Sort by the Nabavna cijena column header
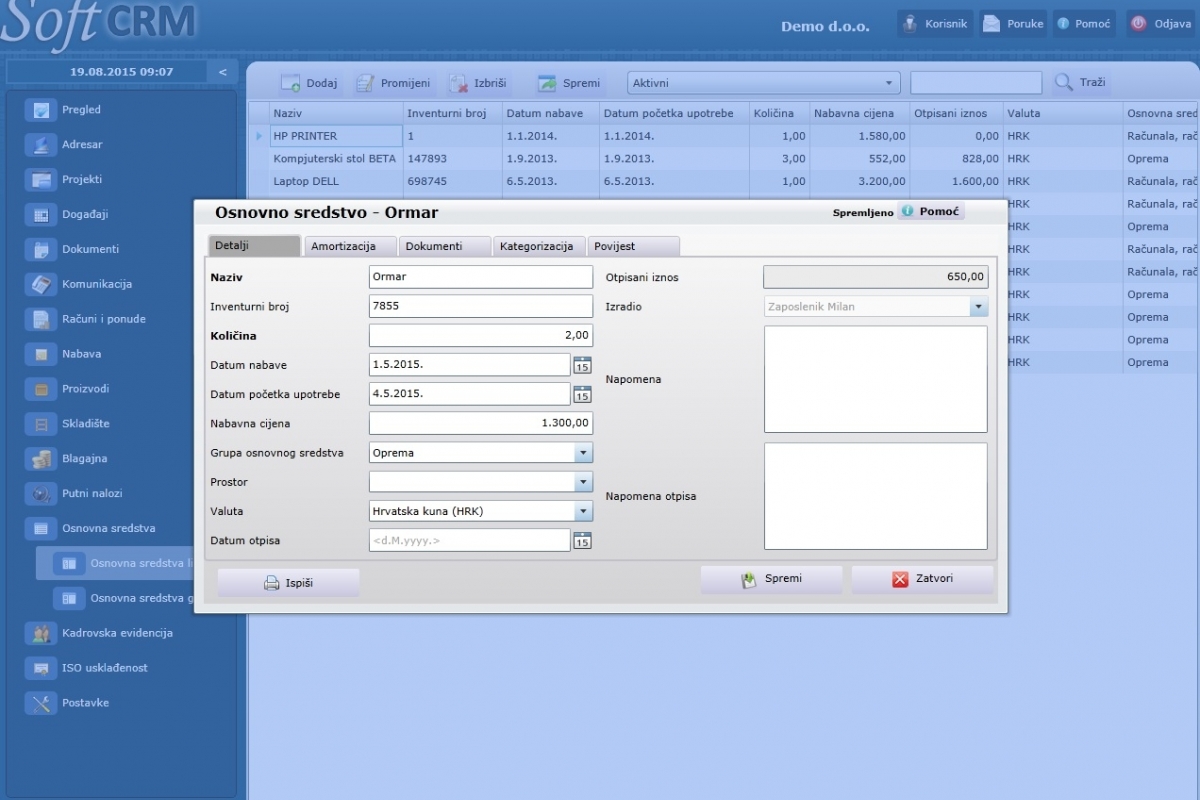 pyautogui.click(x=859, y=113)
